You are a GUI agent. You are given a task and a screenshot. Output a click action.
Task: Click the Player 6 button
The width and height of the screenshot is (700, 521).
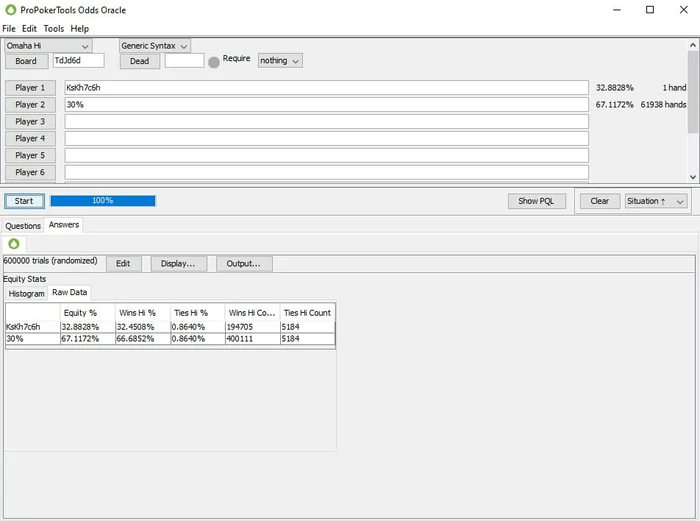[30, 172]
